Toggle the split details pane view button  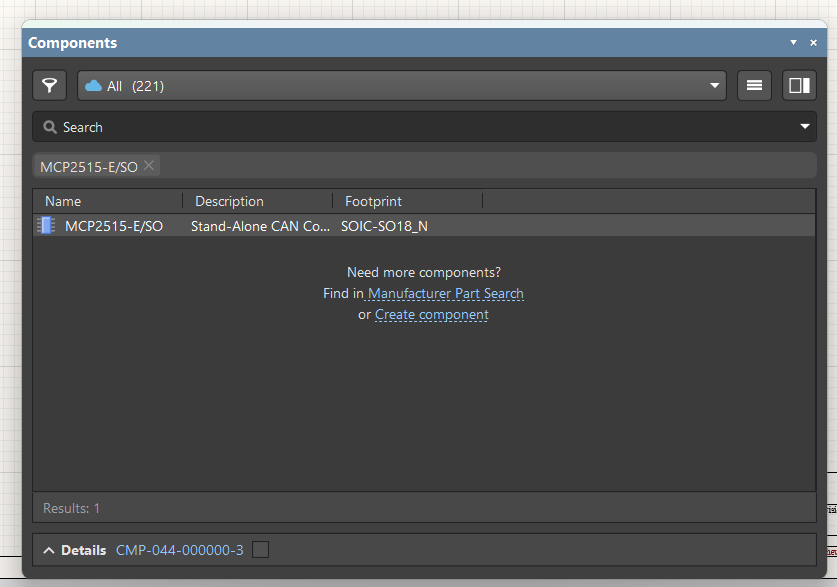(799, 85)
